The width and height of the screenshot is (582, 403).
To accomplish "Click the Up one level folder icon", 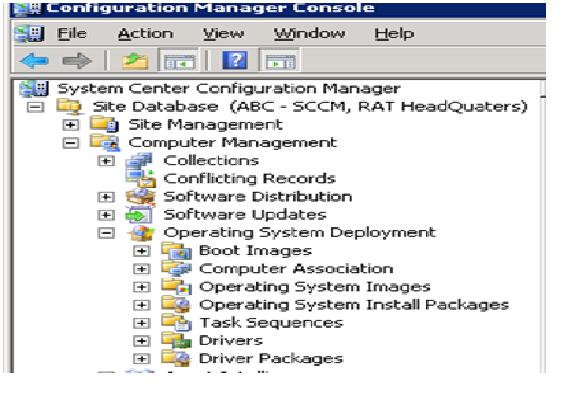I will coord(135,61).
